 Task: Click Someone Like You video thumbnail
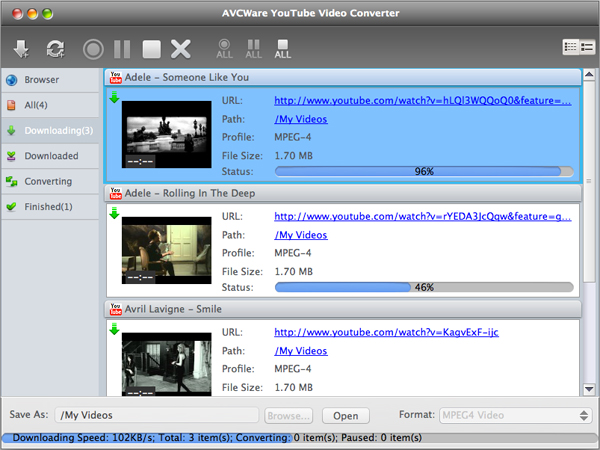tap(166, 134)
